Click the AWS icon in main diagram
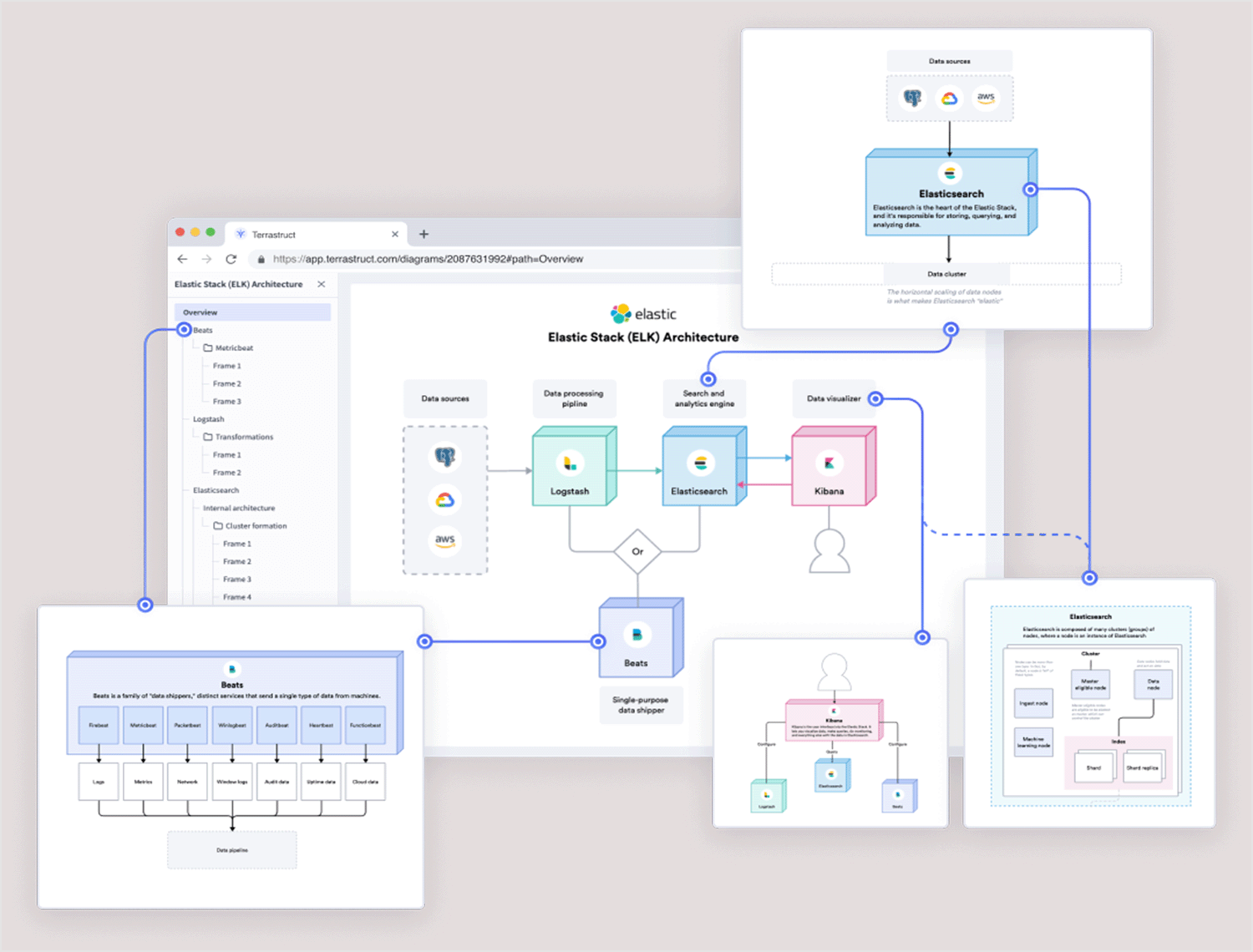 click(x=445, y=540)
